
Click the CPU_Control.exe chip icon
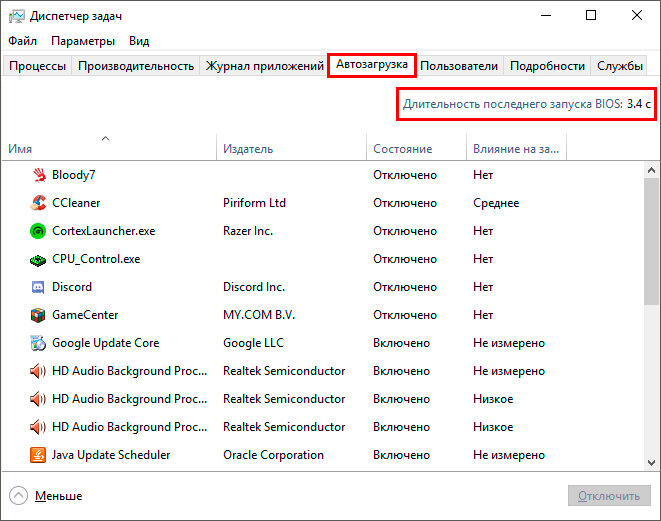click(x=38, y=260)
